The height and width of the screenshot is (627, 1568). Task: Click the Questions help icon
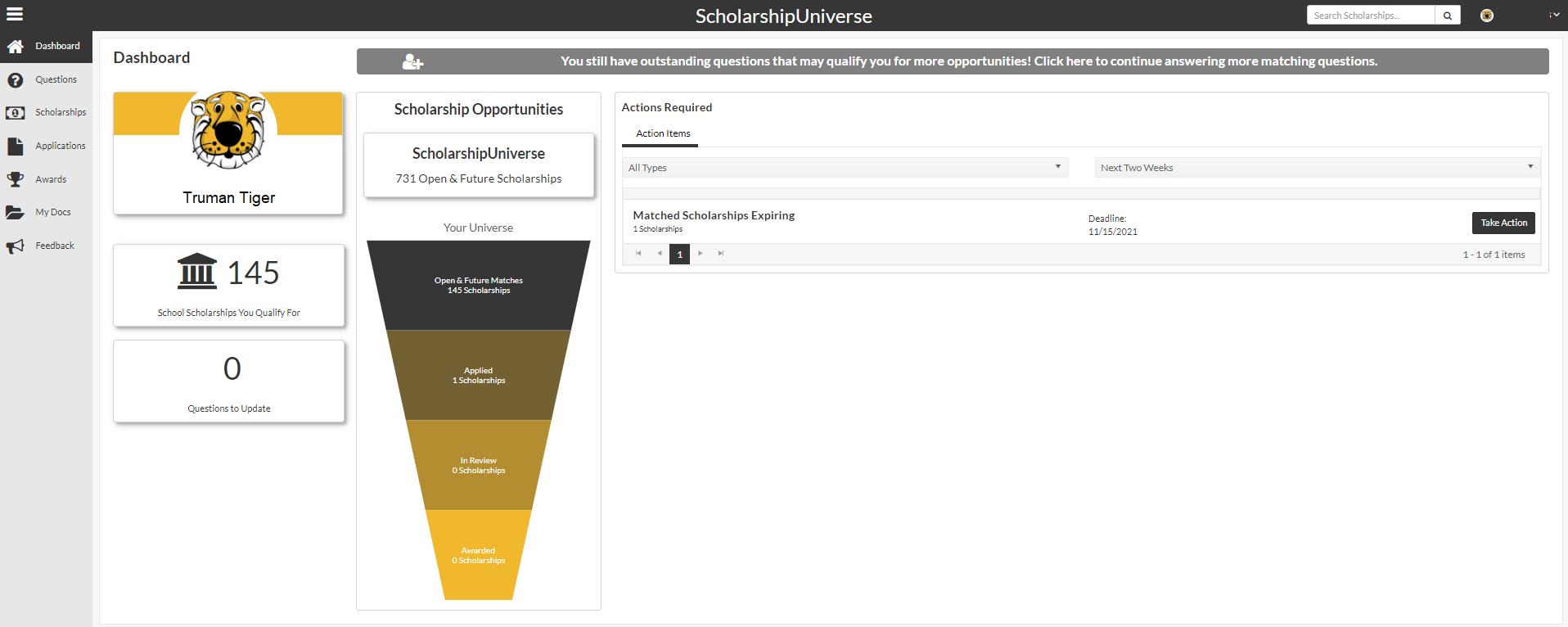point(15,80)
